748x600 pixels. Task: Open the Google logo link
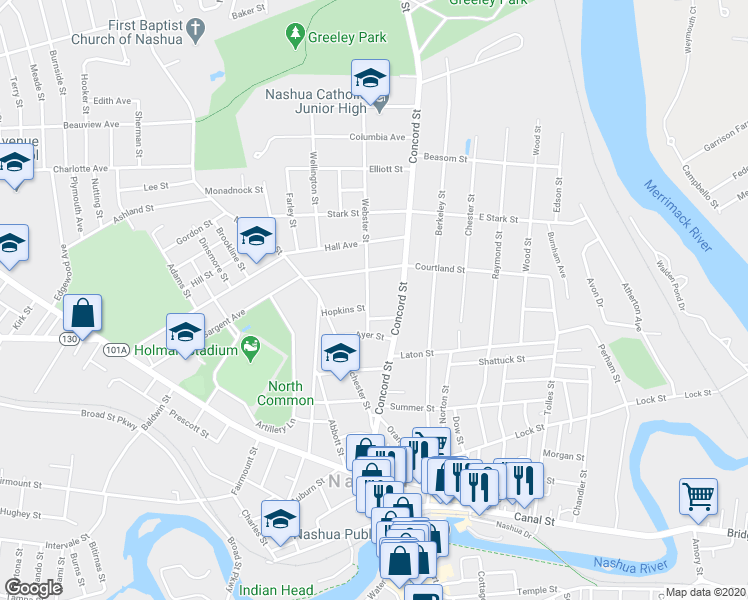[x=33, y=589]
